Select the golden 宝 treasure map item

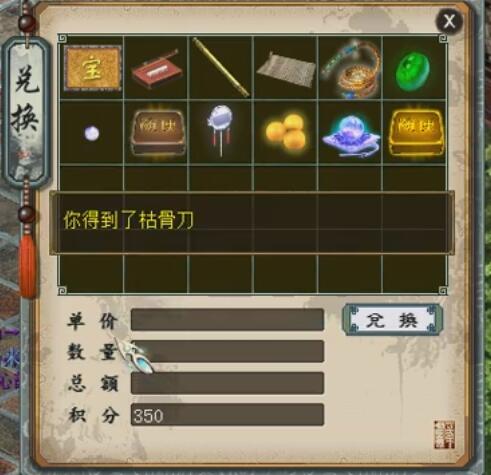[x=92, y=68]
